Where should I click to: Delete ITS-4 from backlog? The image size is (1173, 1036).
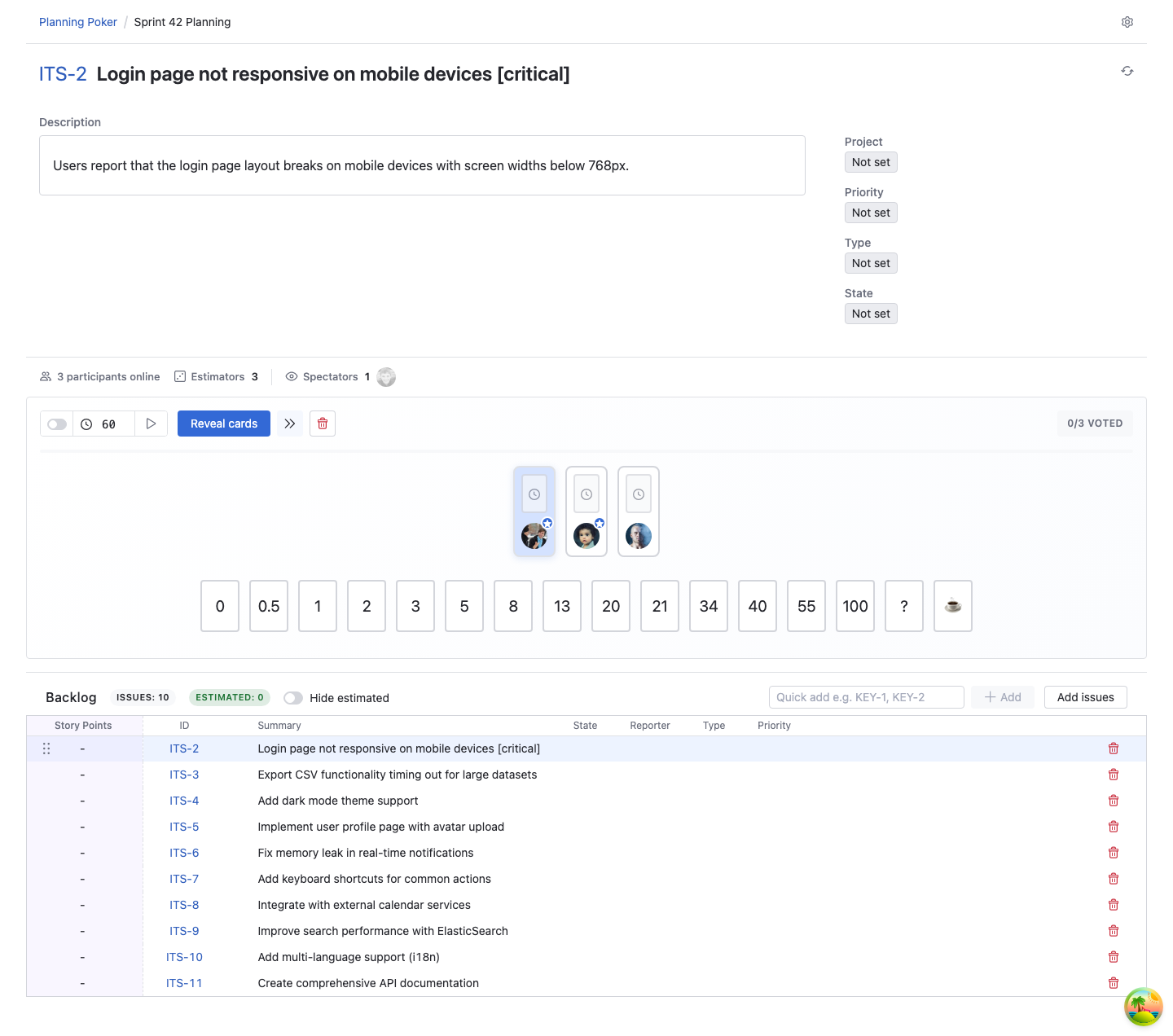tap(1114, 801)
